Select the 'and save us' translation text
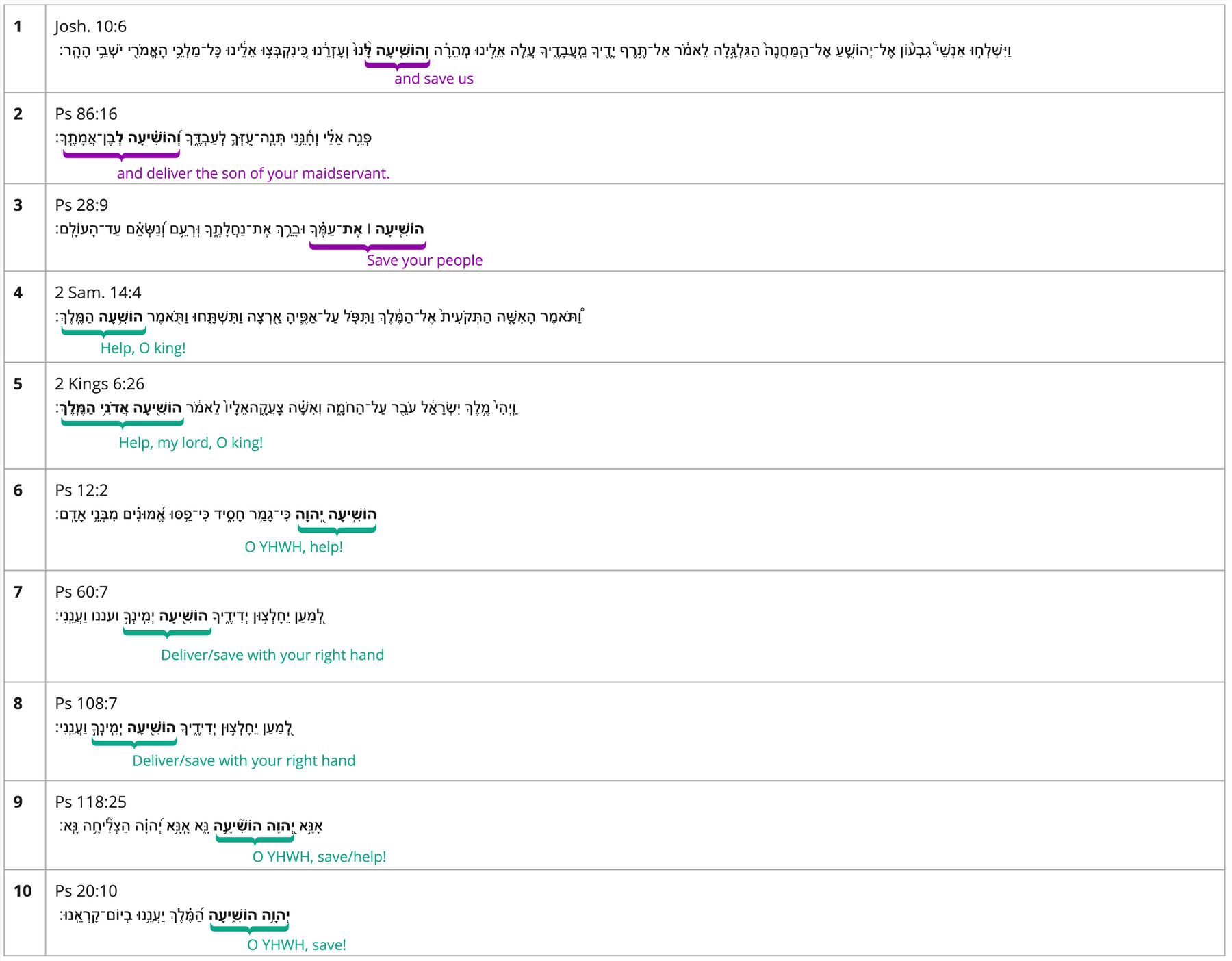Image resolution: width=1232 pixels, height=961 pixels. (433, 79)
